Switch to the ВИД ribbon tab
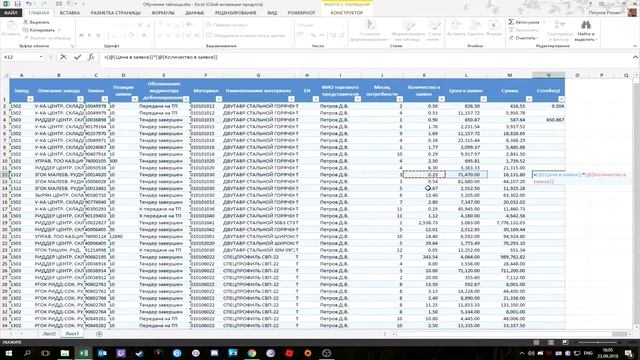The height and width of the screenshot is (360, 640). pos(272,13)
